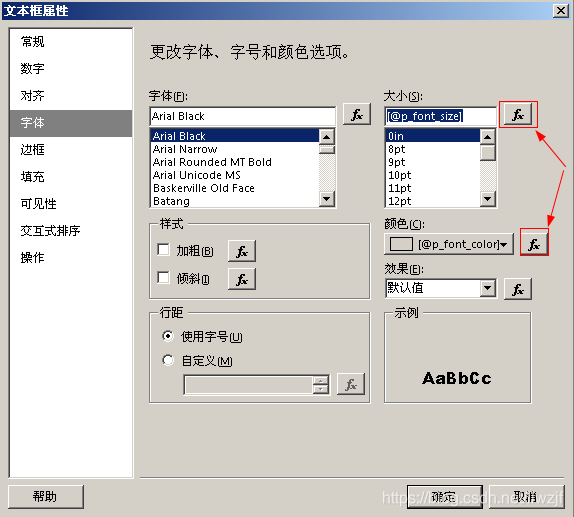The image size is (574, 517).
Task: Open the 颜色 color dropdown
Action: point(449,244)
